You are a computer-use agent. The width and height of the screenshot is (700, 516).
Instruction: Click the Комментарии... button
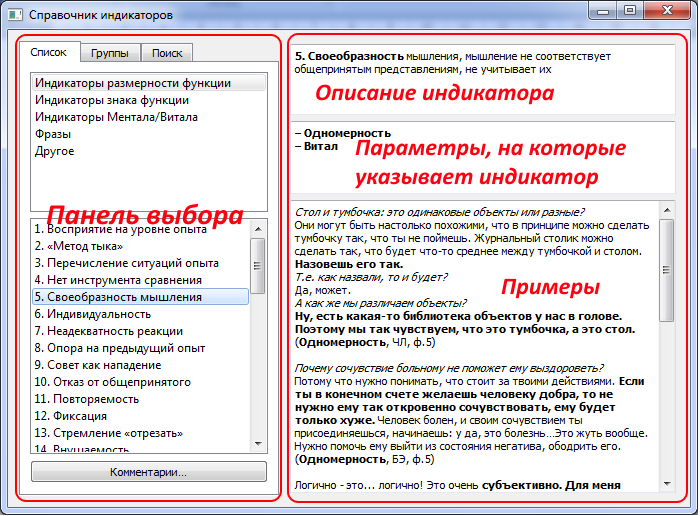tap(149, 471)
